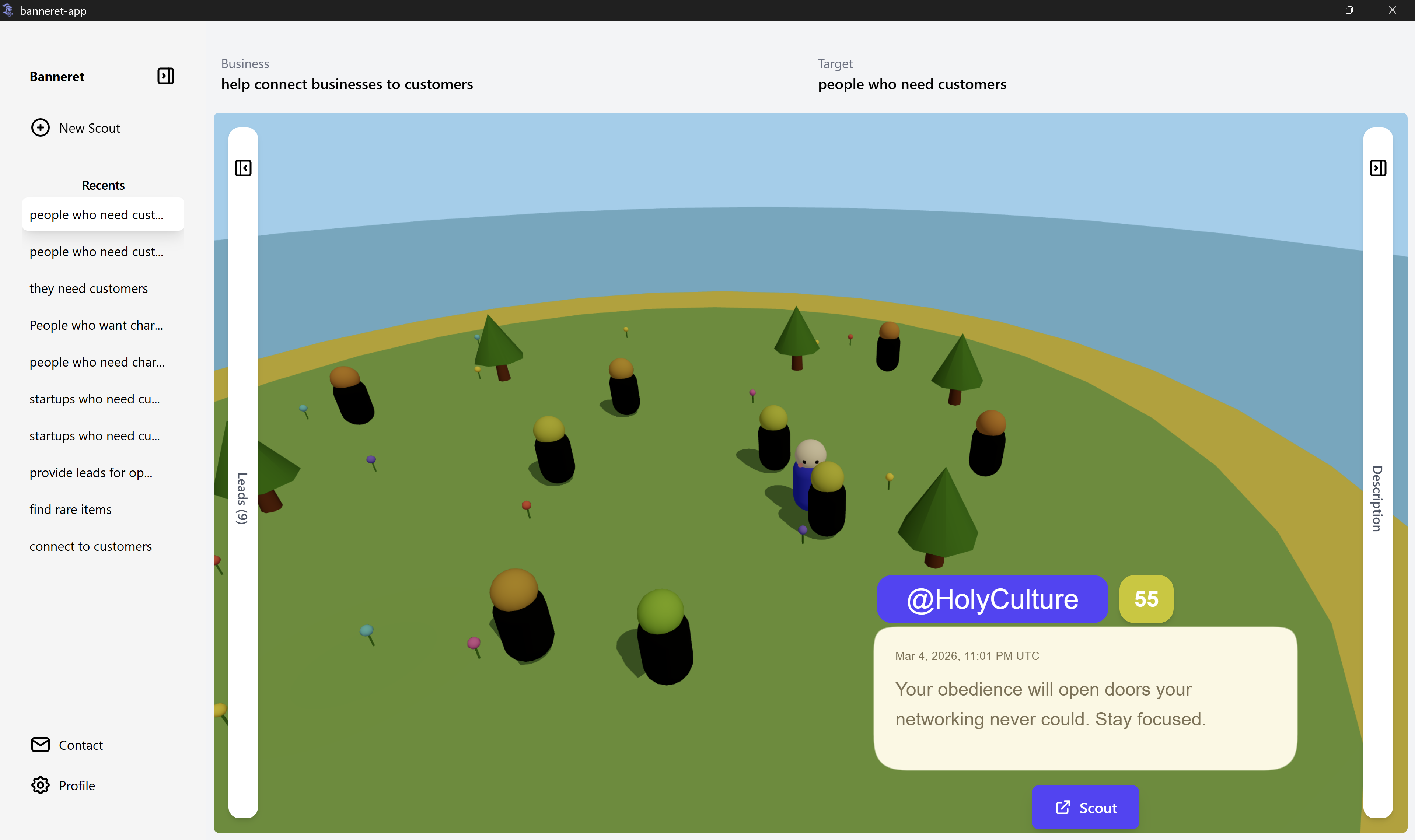Select 'connect to customers' recent scout
This screenshot has width=1415, height=840.
pos(91,546)
